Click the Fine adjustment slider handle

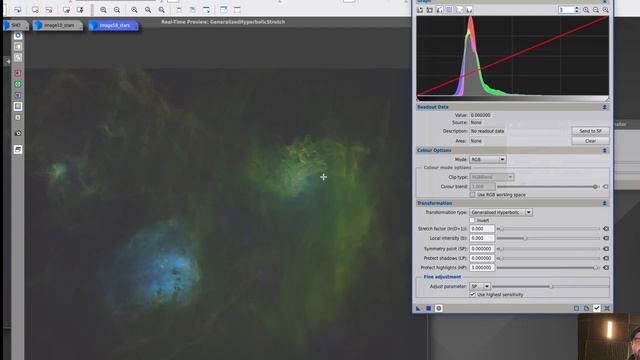[551, 286]
